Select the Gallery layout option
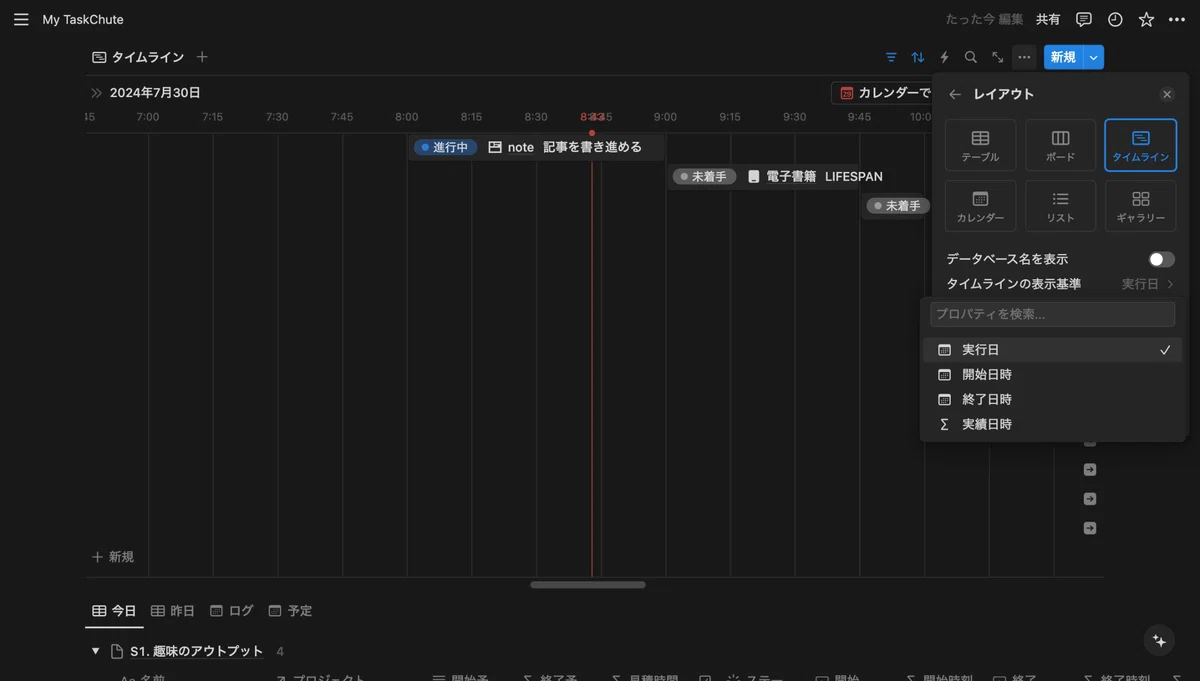1200x681 pixels. 1140,206
